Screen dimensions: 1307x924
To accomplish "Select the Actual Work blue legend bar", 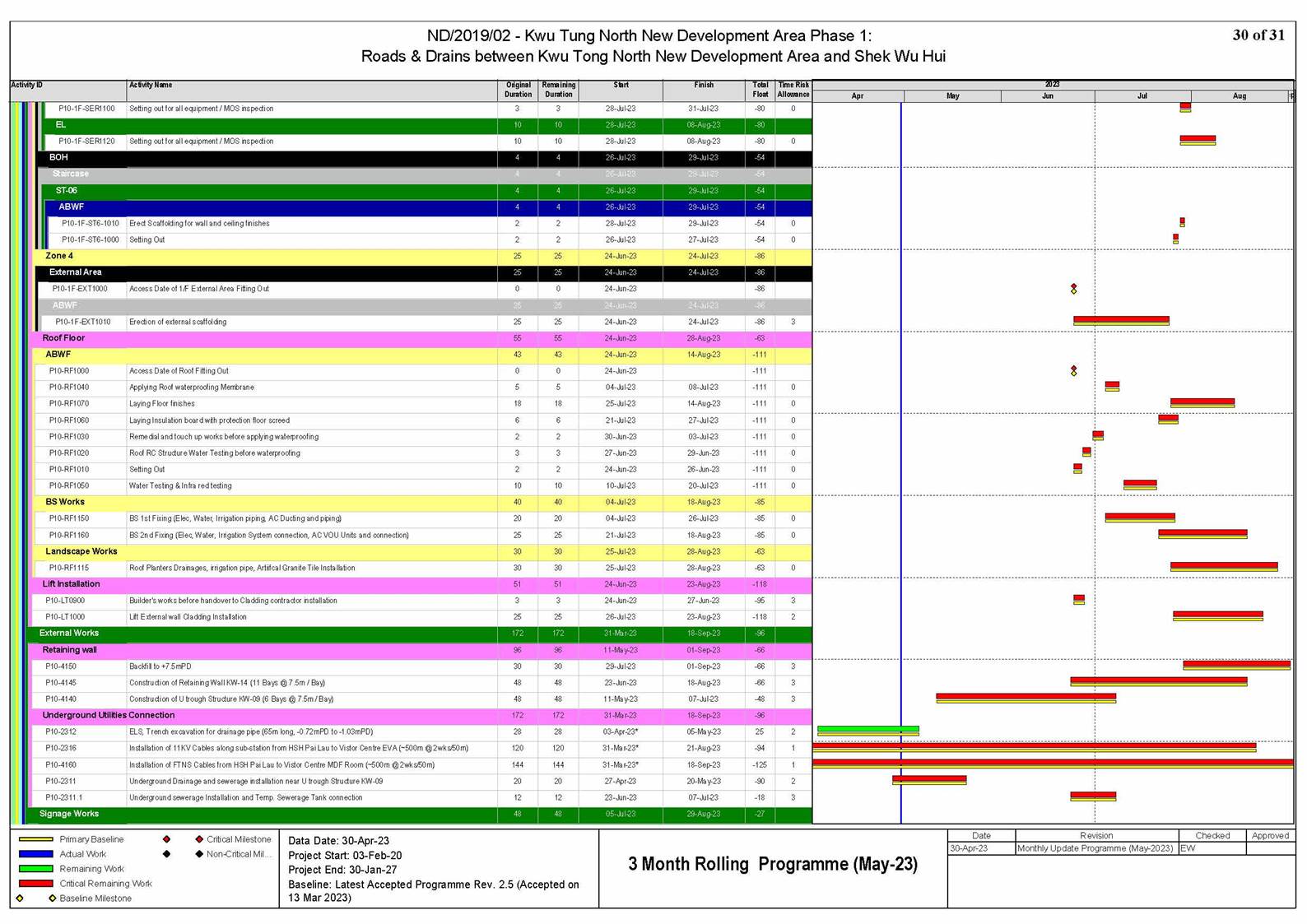I will [35, 854].
